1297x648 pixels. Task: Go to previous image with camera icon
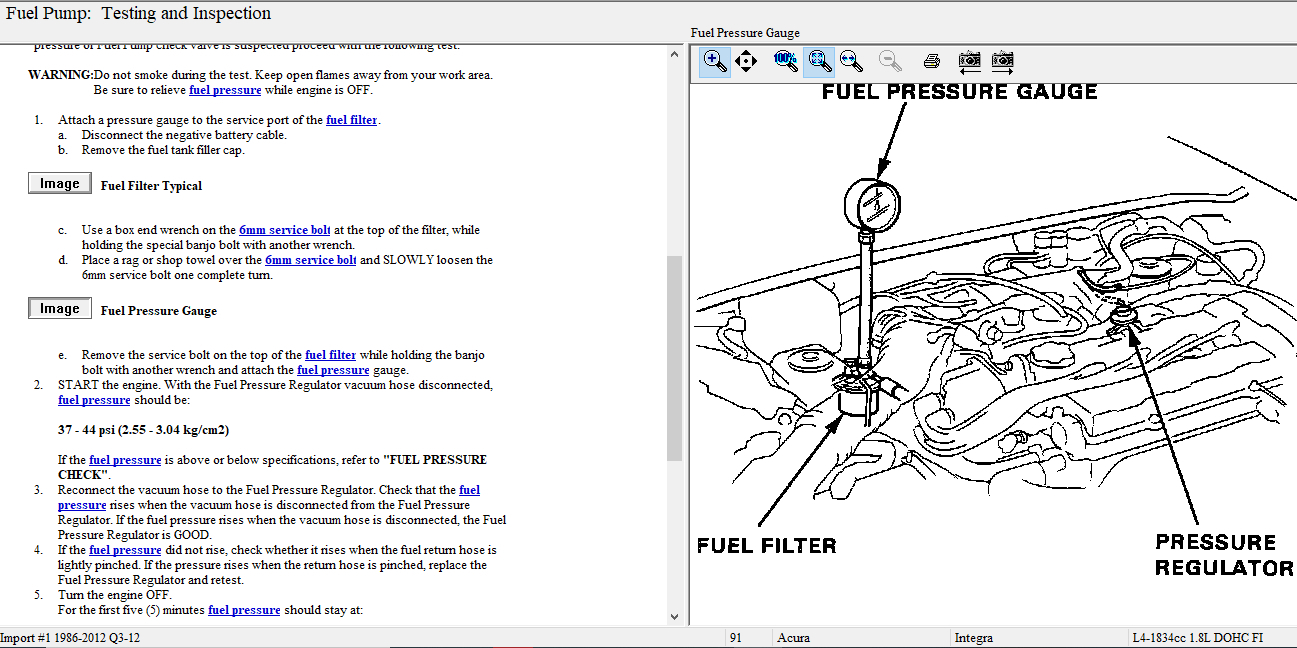[969, 61]
